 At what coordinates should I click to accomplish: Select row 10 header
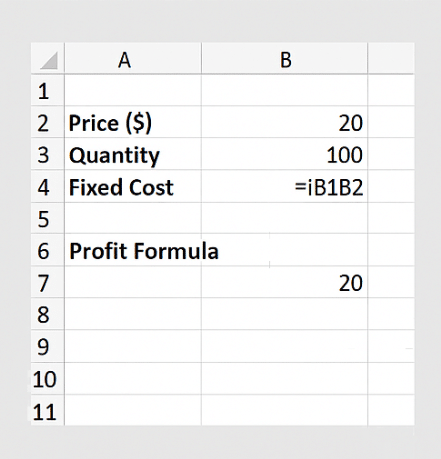coord(48,379)
